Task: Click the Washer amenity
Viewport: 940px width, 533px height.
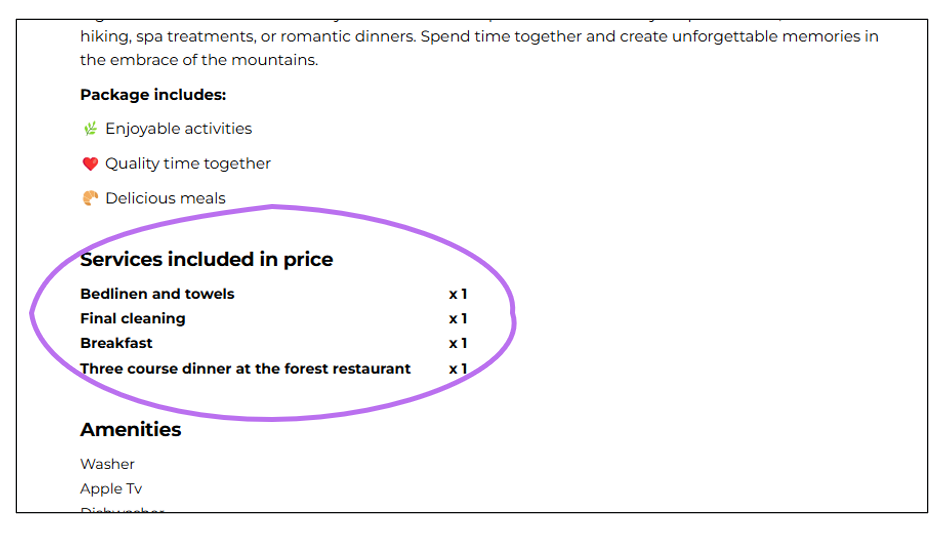Action: point(107,464)
